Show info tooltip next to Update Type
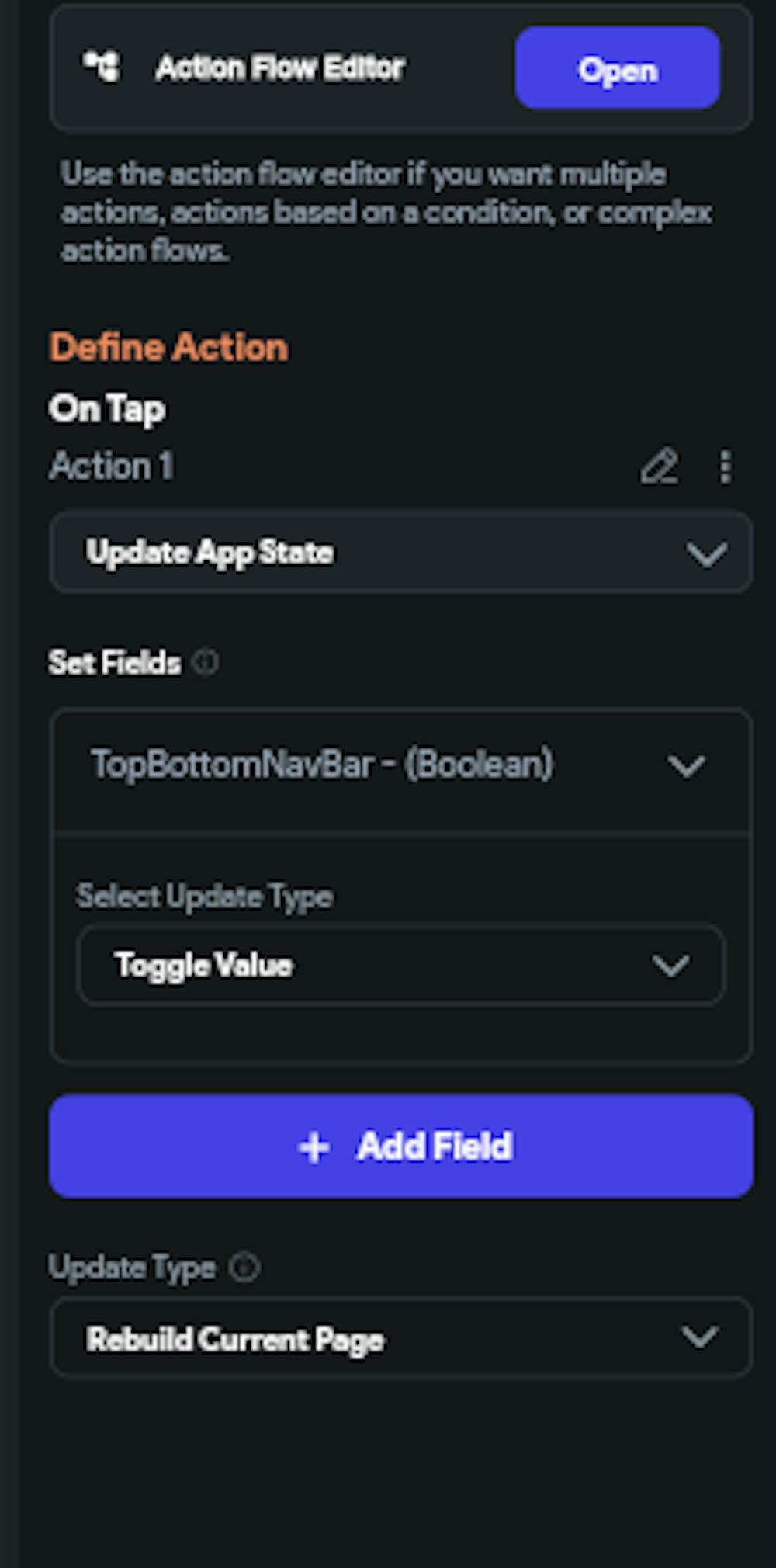776x1568 pixels. click(244, 1268)
